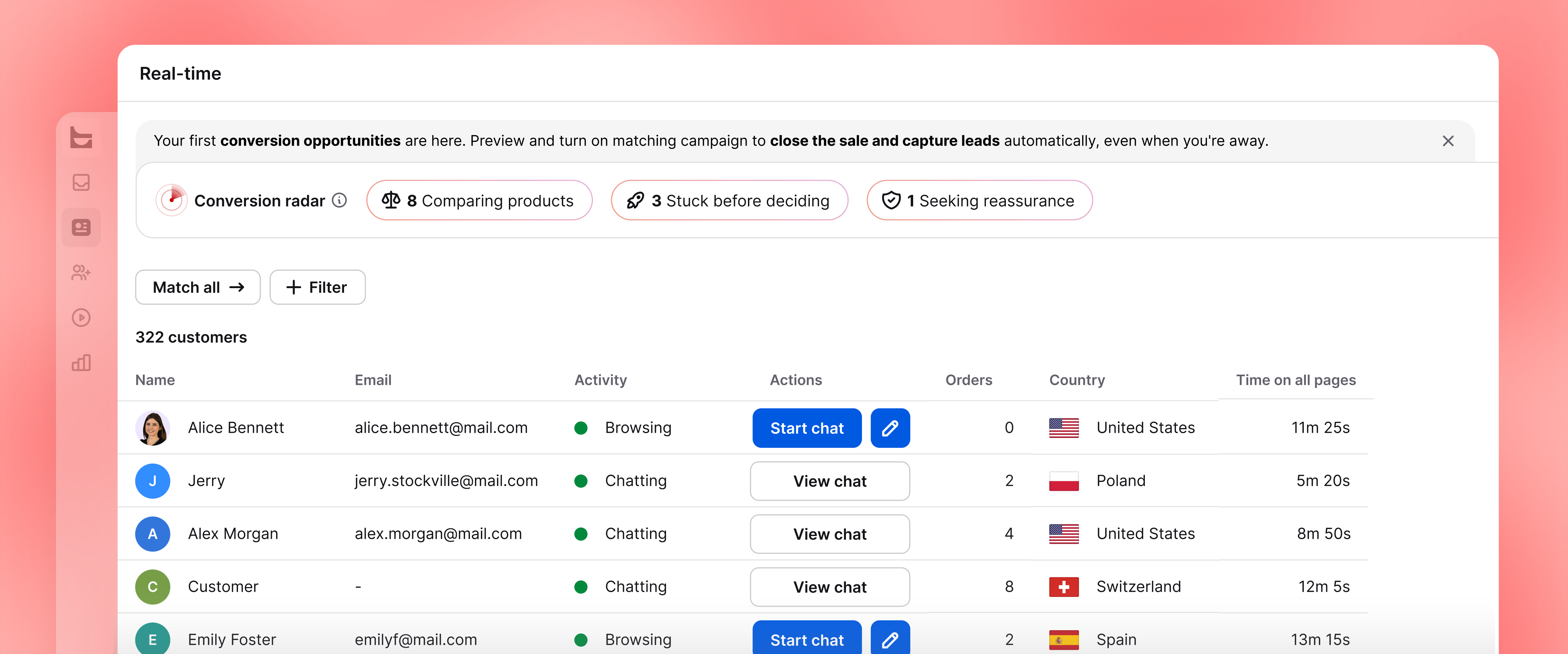This screenshot has width=1568, height=654.
Task: Click the Spain flag in Emily Foster's row
Action: click(1063, 640)
